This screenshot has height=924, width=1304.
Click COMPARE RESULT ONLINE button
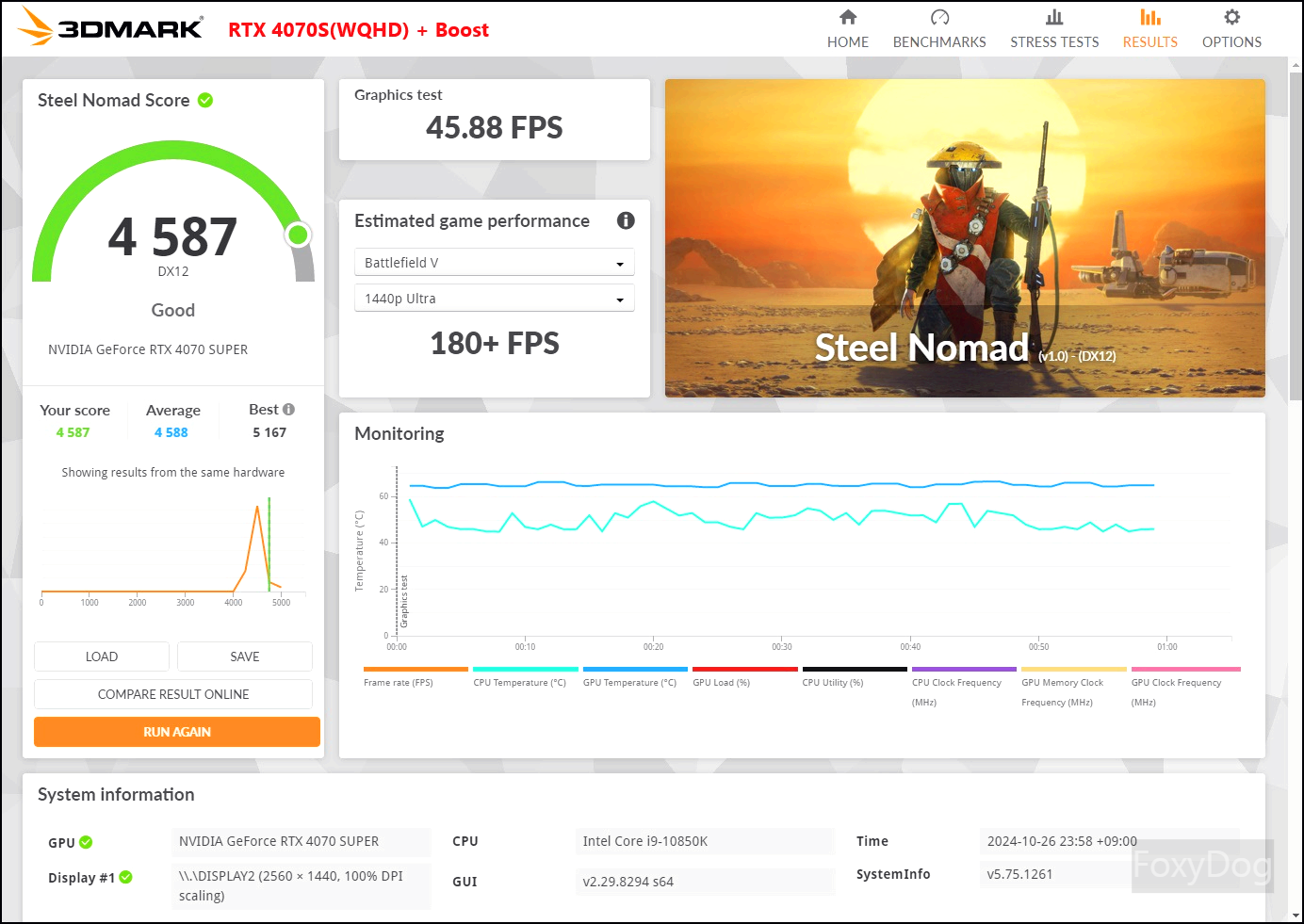[x=173, y=694]
